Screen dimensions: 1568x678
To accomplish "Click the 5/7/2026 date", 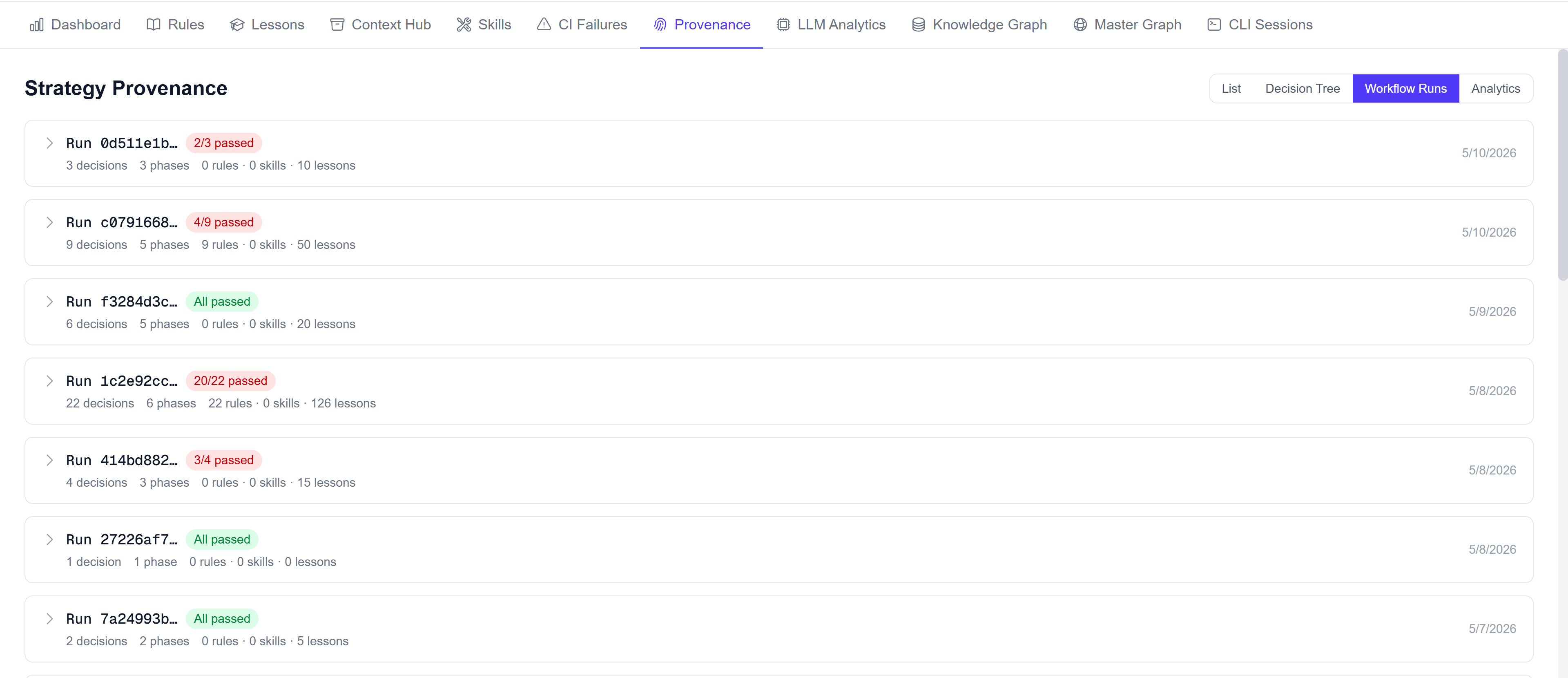I will click(x=1492, y=628).
